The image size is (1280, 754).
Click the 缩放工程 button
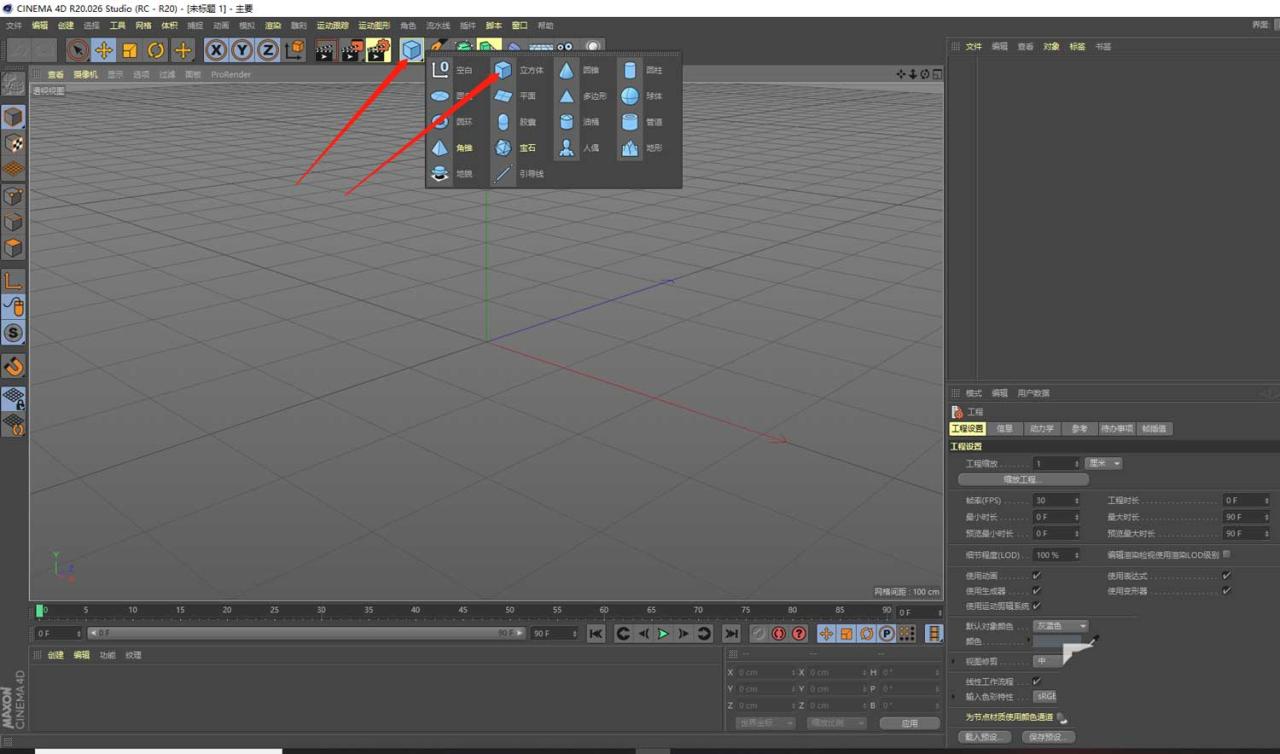1024,480
